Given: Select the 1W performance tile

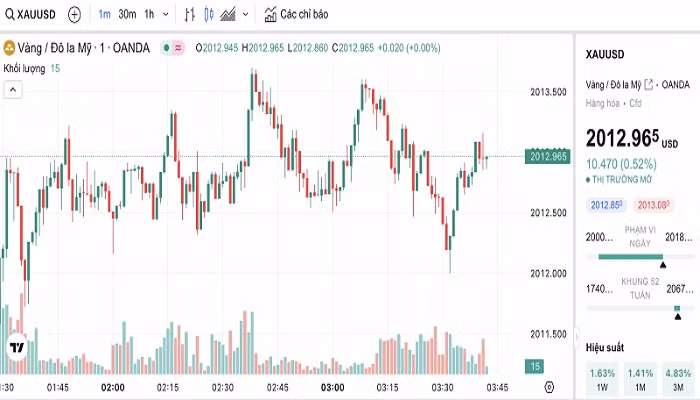Looking at the screenshot, I should pyautogui.click(x=603, y=379).
